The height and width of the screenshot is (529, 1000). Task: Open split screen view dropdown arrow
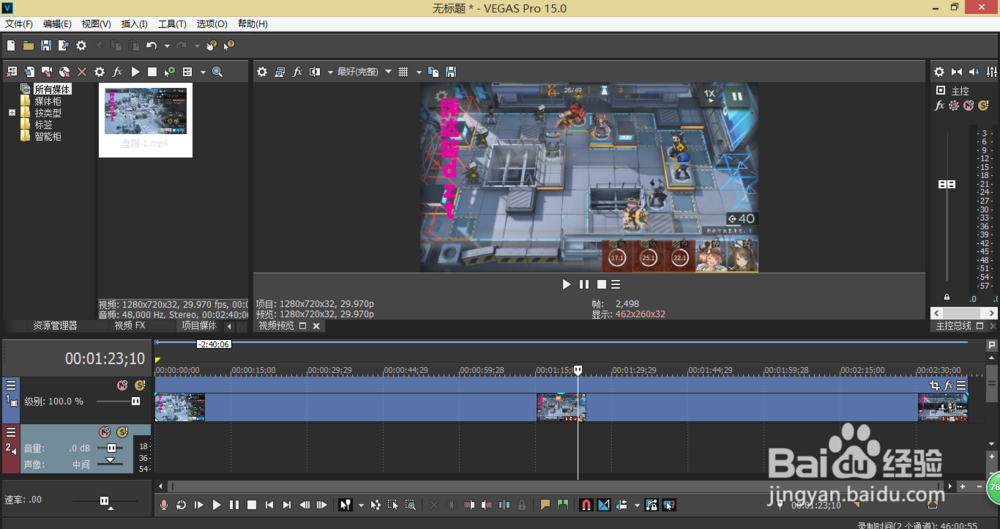click(x=330, y=72)
